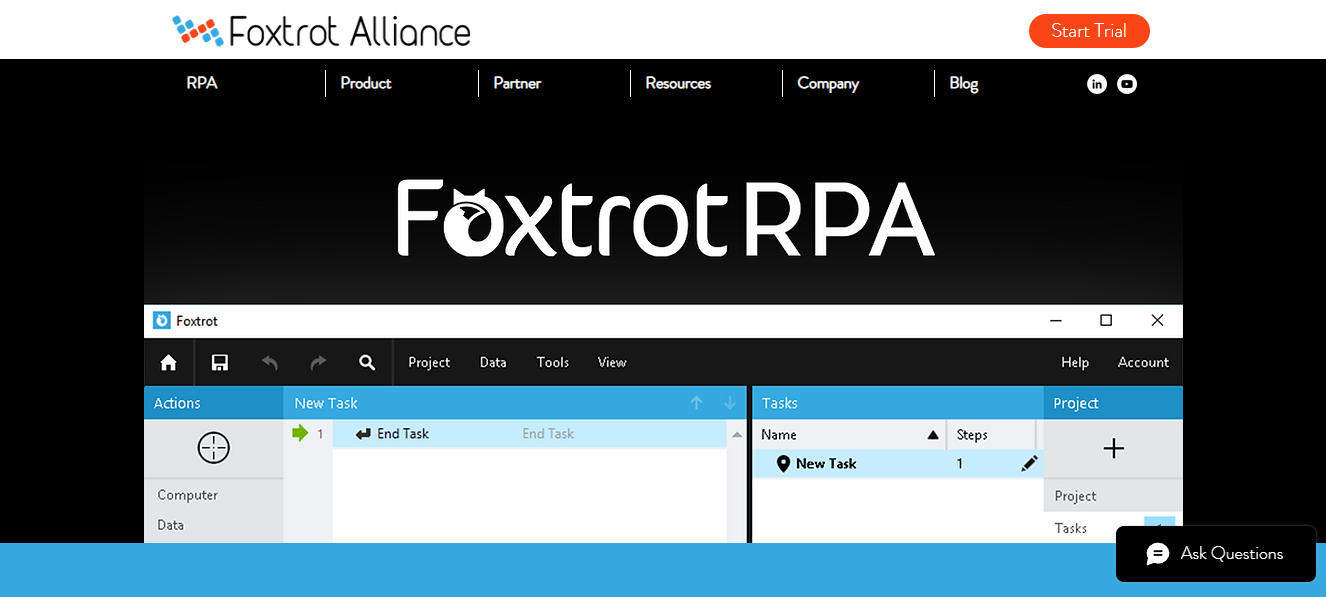Undo the last action

pos(269,362)
